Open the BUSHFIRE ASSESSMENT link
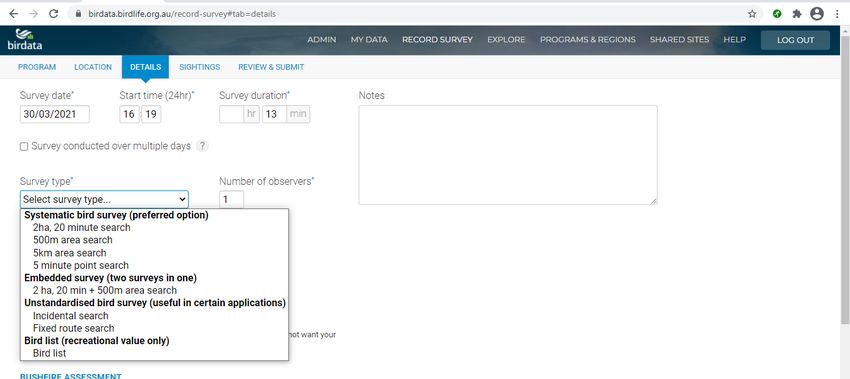The width and height of the screenshot is (850, 379). click(x=70, y=376)
